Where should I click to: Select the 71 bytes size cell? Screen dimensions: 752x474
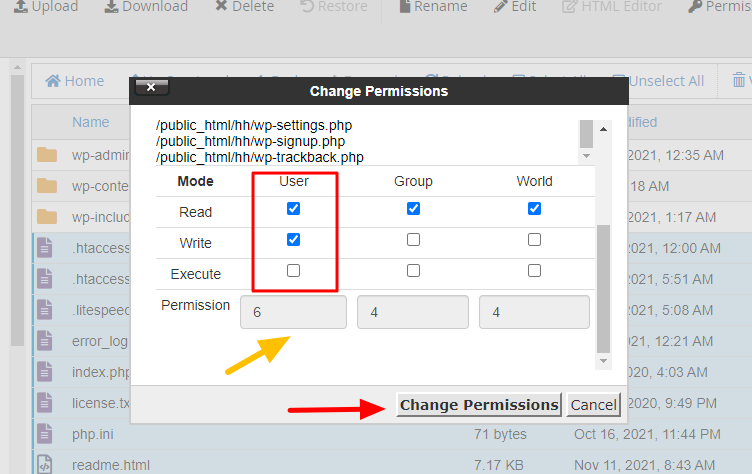point(500,434)
